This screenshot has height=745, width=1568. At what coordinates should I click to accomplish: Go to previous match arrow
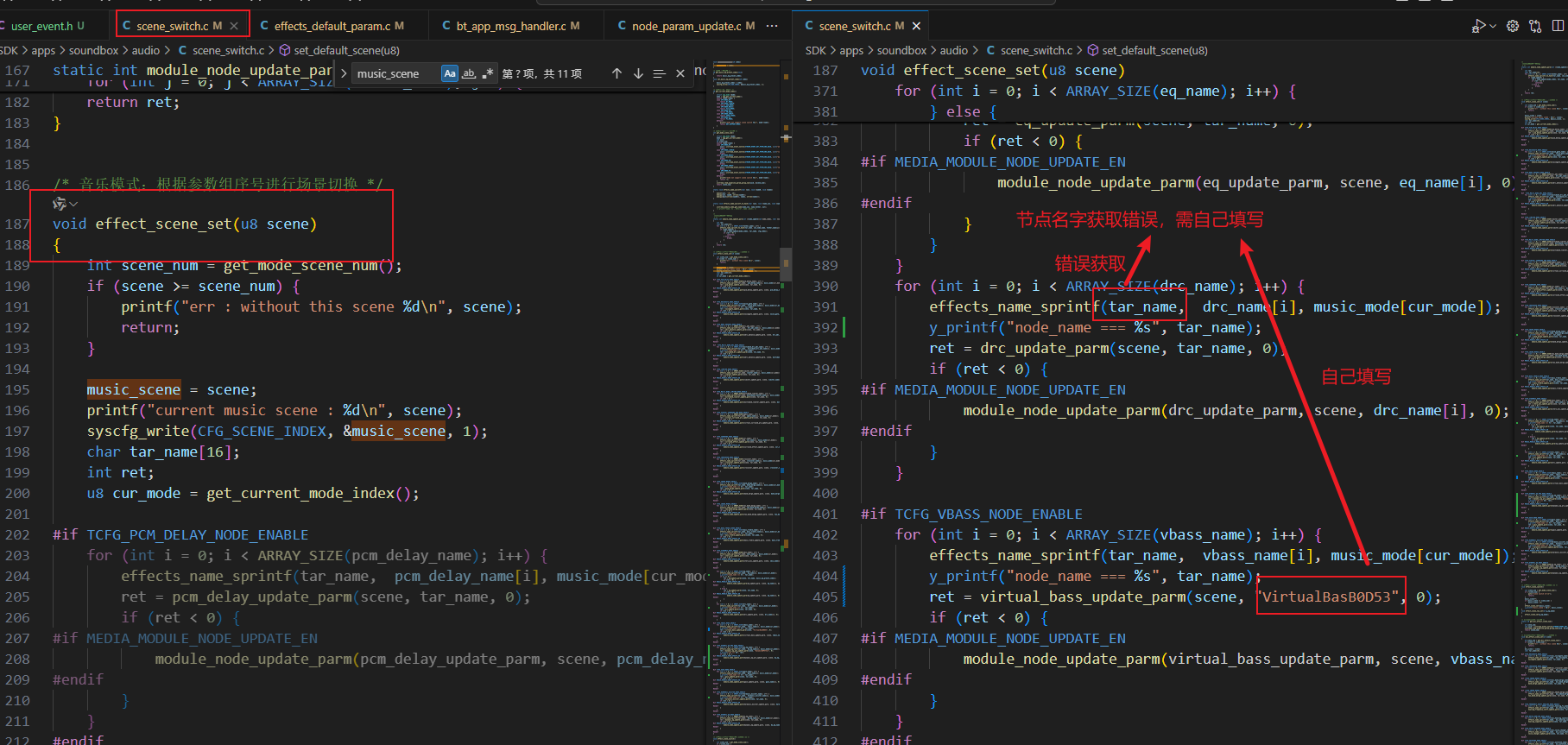pyautogui.click(x=616, y=73)
